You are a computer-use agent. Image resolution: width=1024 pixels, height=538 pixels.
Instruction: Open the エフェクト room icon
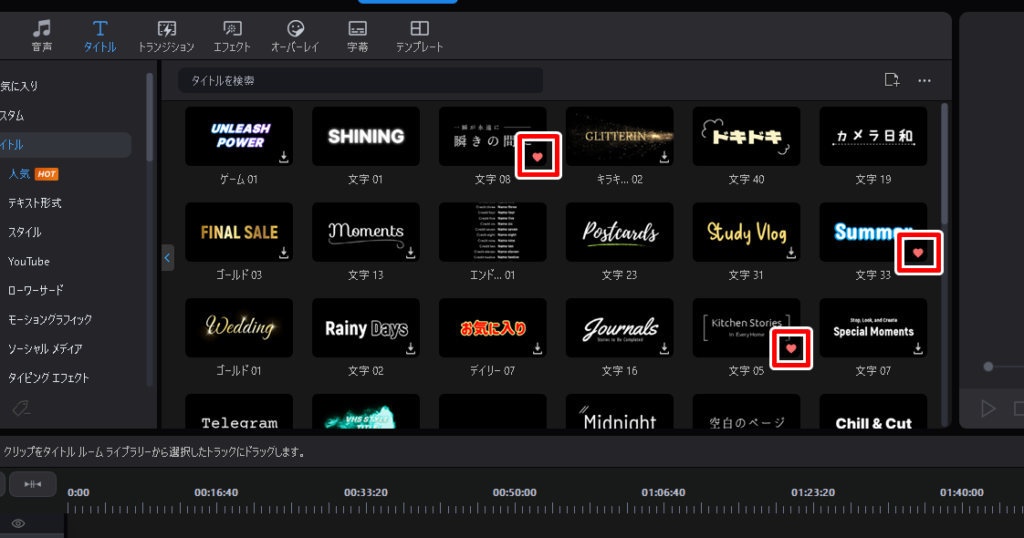point(232,36)
